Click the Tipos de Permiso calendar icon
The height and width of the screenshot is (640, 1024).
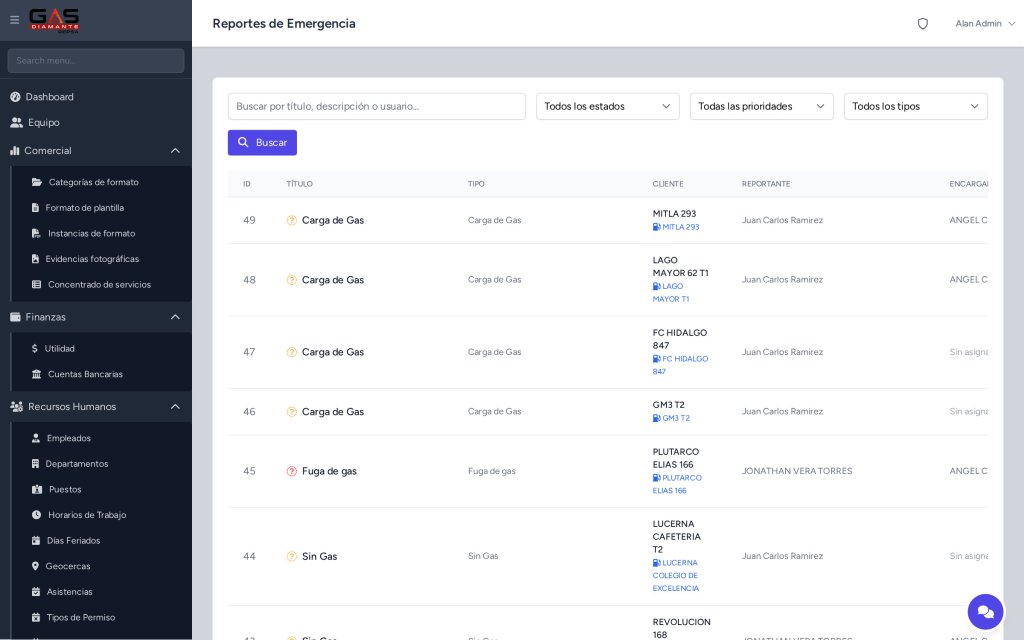click(36, 617)
